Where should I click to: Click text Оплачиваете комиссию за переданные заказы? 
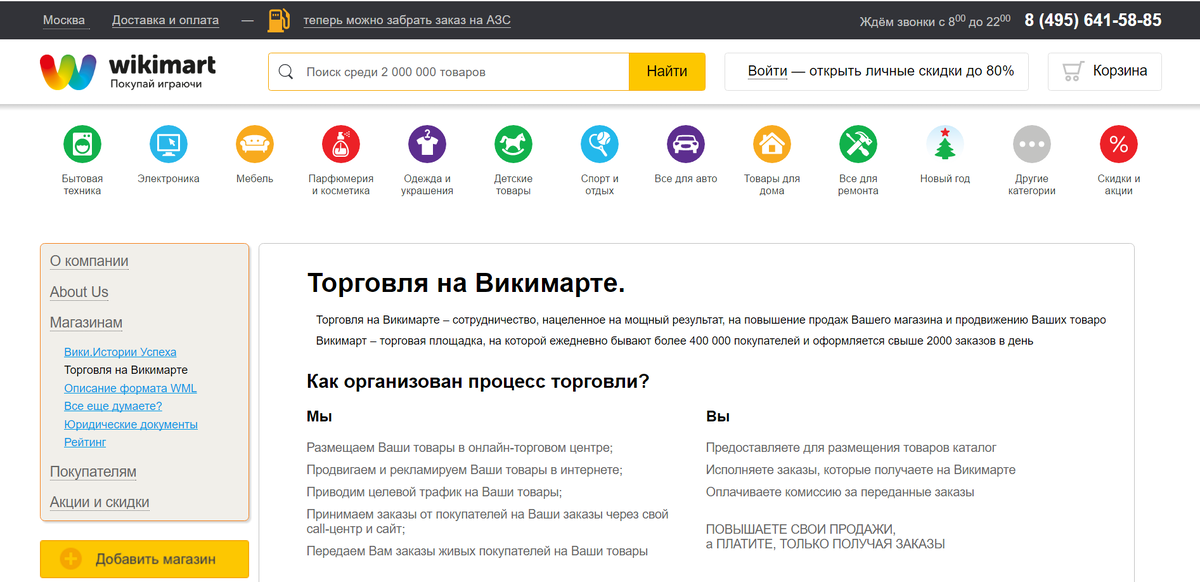pos(840,492)
